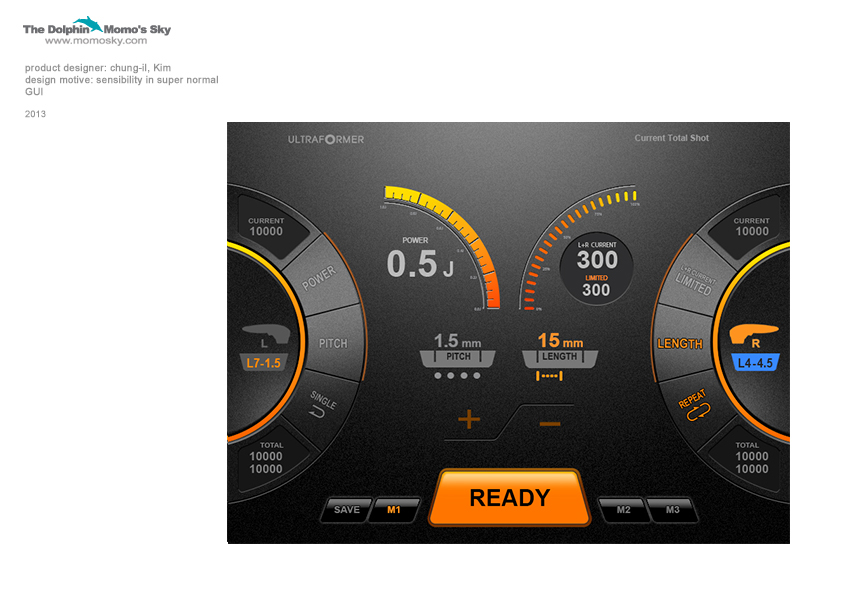The width and height of the screenshot is (842, 595).
Task: Click the right TOTAL 10000 counter
Action: click(752, 459)
